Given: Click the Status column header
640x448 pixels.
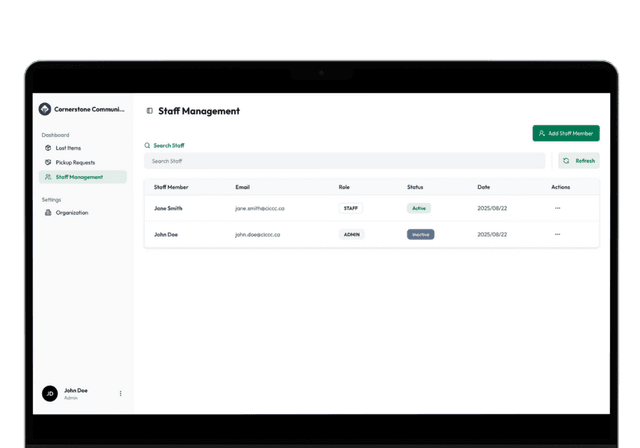Looking at the screenshot, I should point(415,187).
